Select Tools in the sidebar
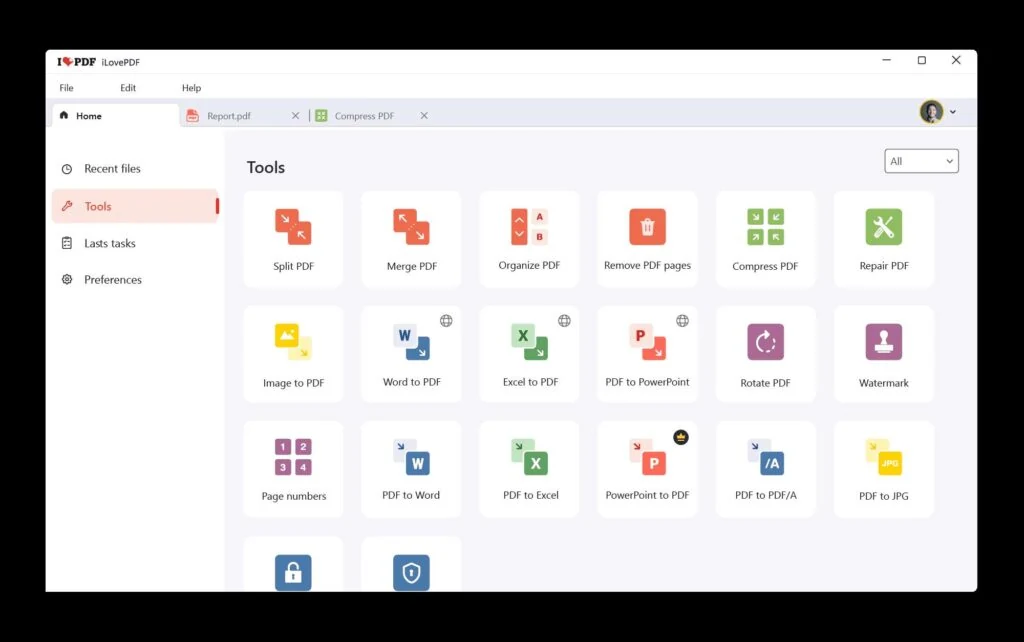This screenshot has width=1024, height=642. click(x=135, y=206)
